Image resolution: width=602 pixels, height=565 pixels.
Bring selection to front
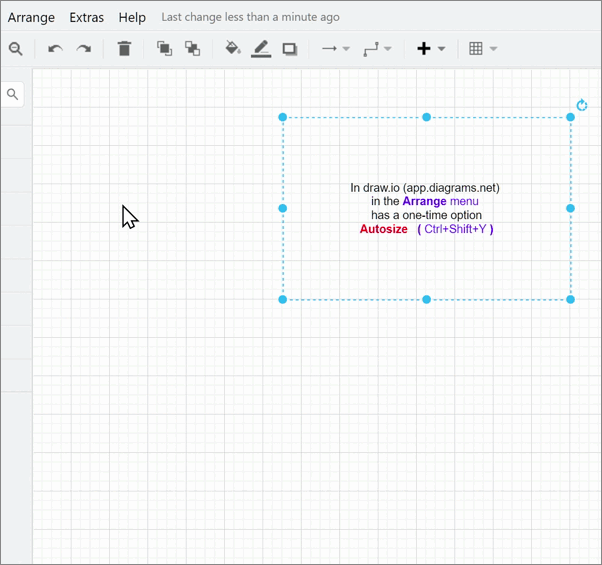coord(164,49)
